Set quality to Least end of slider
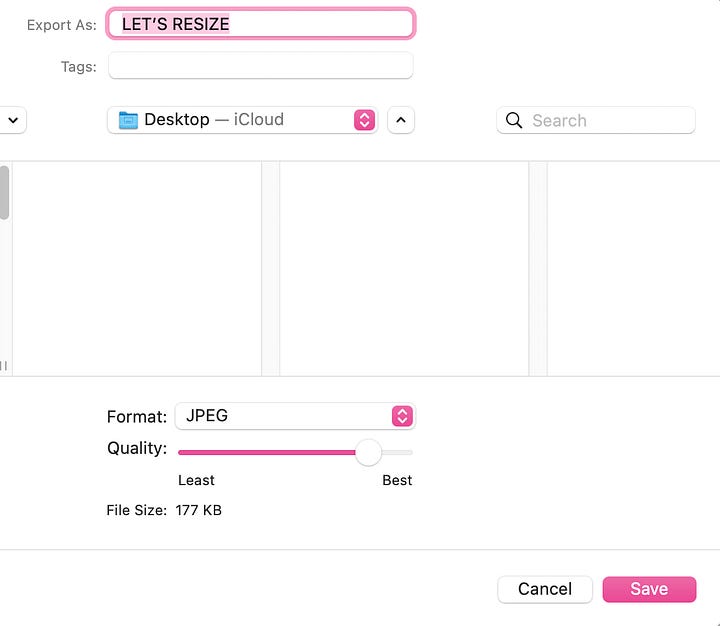 pos(180,452)
